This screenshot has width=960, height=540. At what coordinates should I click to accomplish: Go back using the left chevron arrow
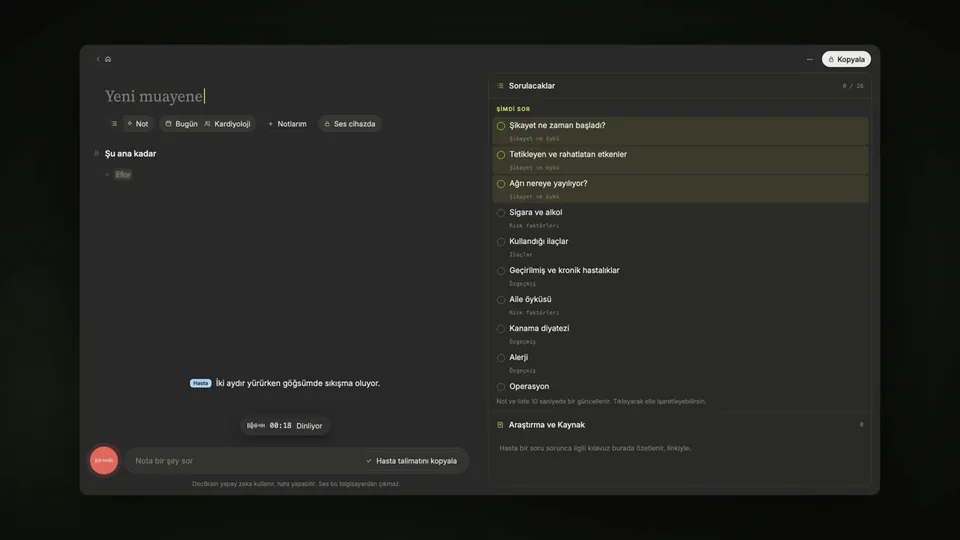pyautogui.click(x=98, y=59)
